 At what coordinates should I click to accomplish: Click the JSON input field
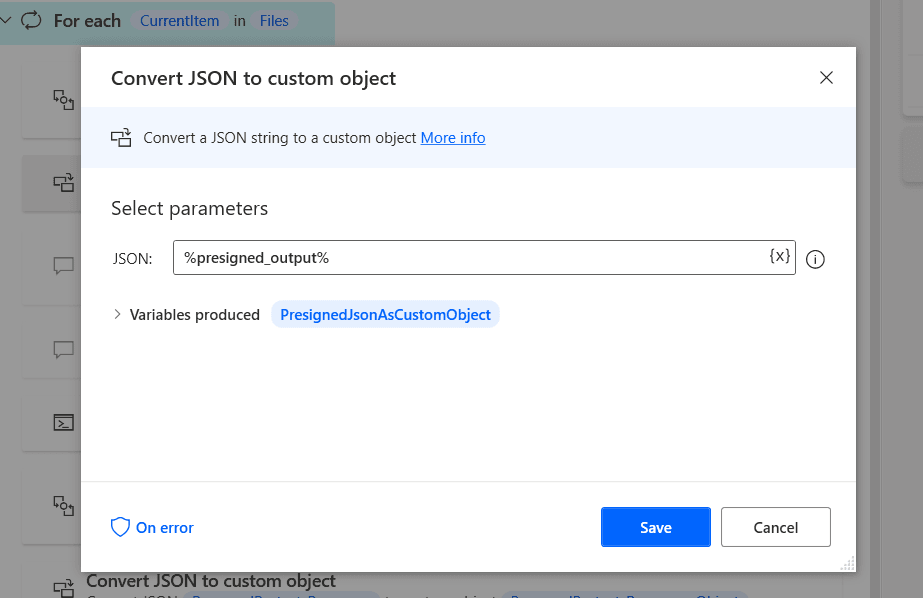(x=470, y=258)
